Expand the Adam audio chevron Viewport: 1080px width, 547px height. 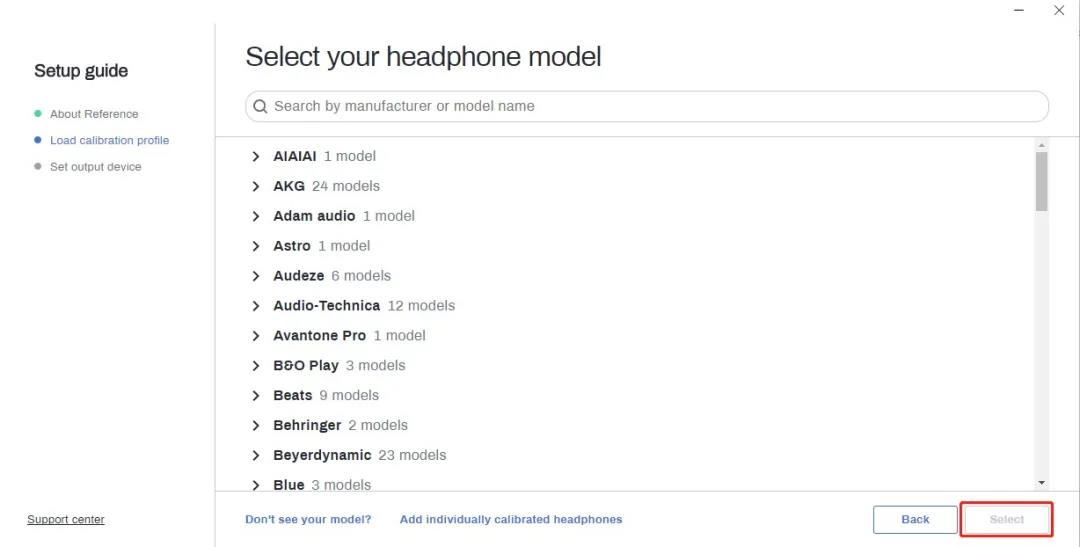(x=256, y=216)
